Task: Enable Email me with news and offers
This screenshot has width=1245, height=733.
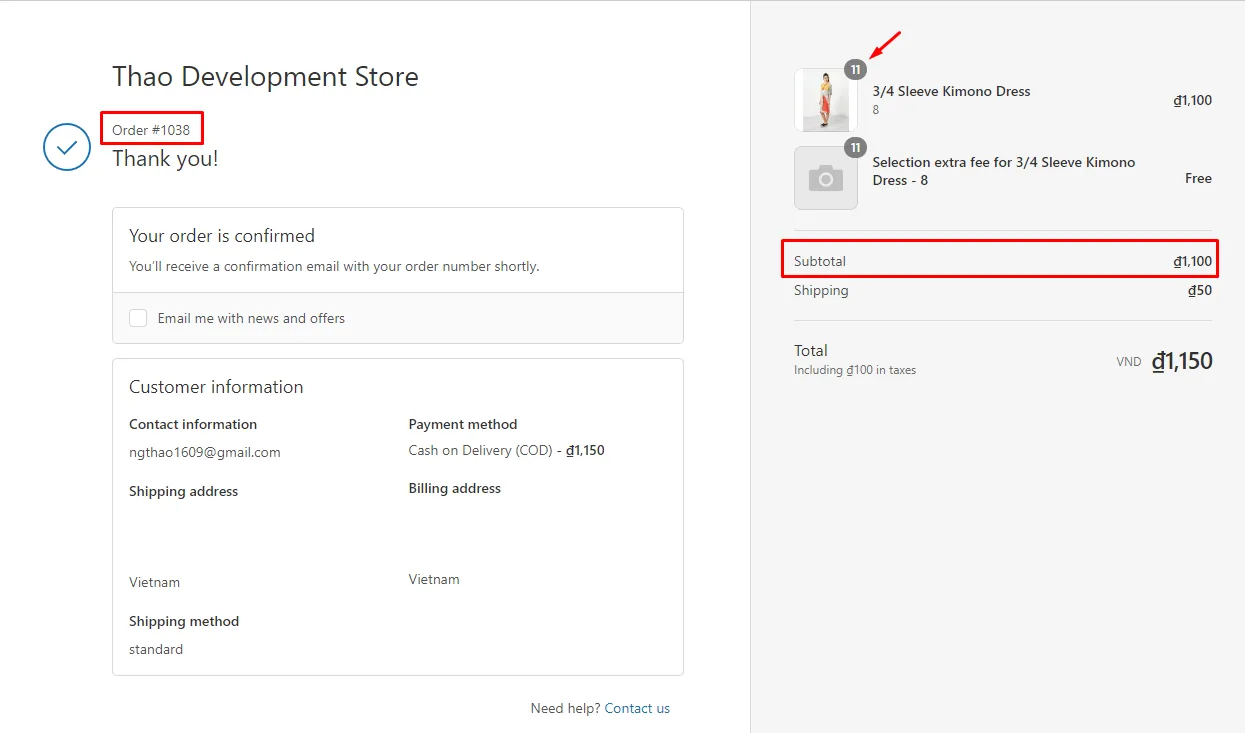Action: 138,318
